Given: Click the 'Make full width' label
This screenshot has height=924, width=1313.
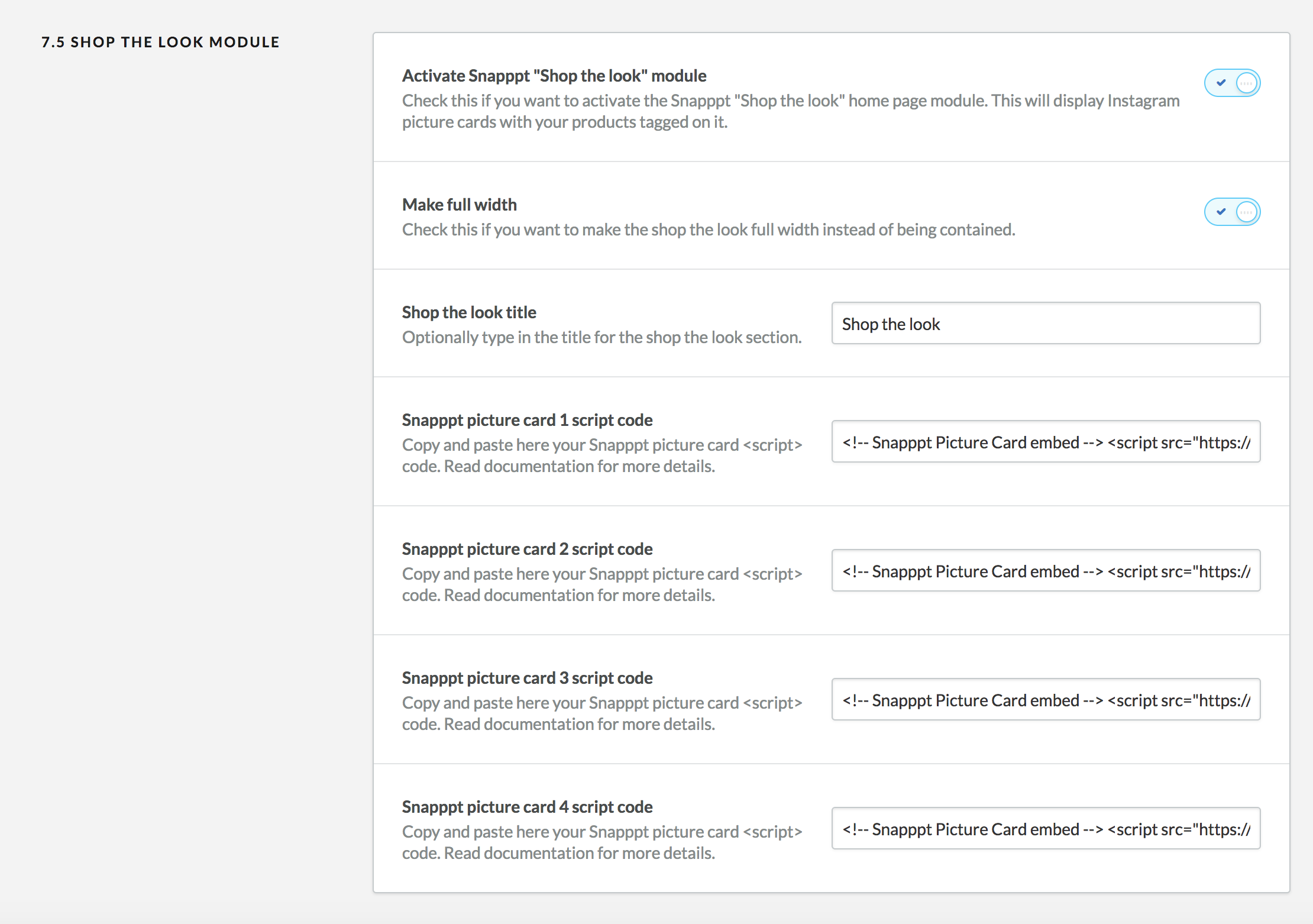Looking at the screenshot, I should tap(460, 205).
